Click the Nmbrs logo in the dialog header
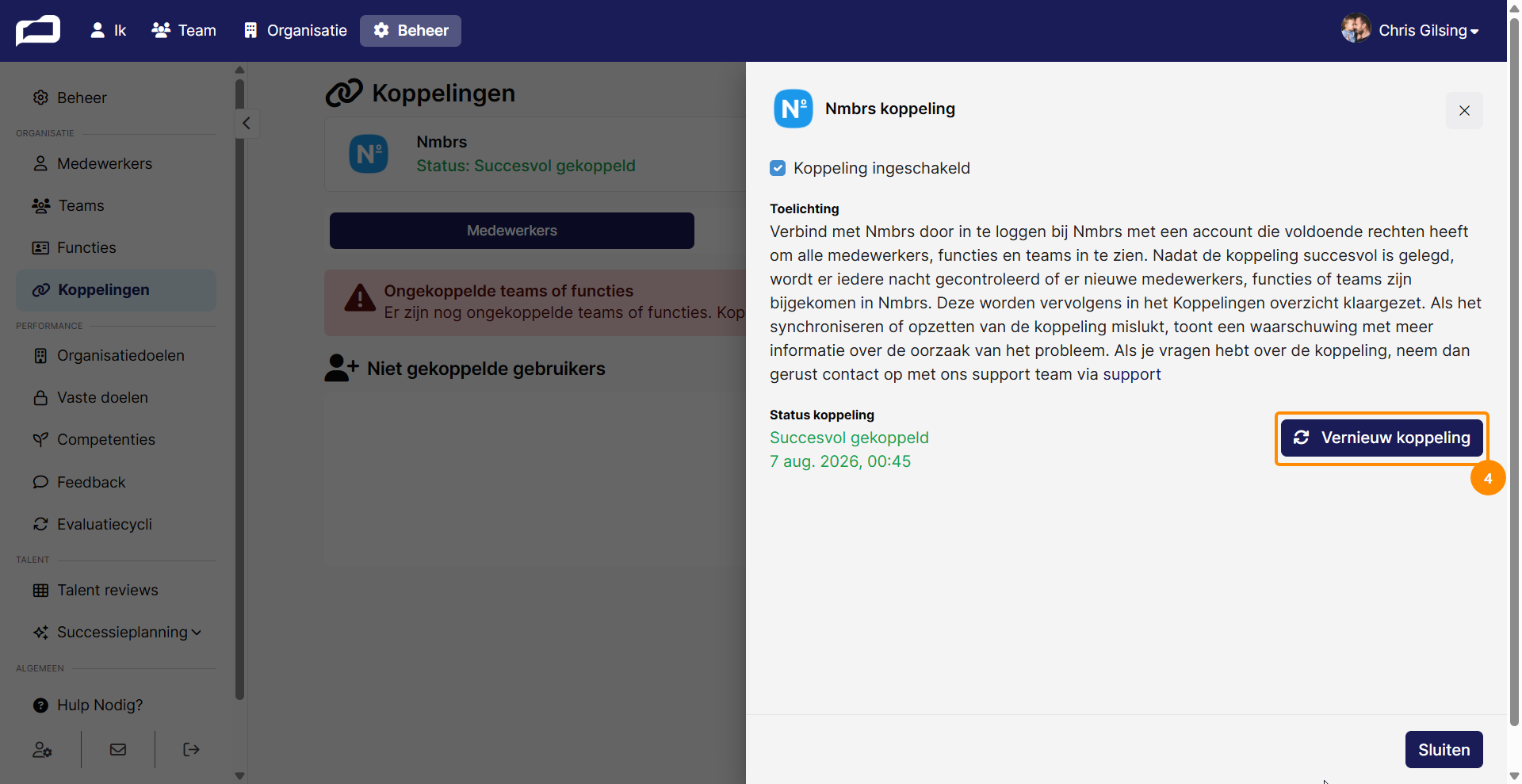This screenshot has height=784, width=1522. [x=794, y=109]
